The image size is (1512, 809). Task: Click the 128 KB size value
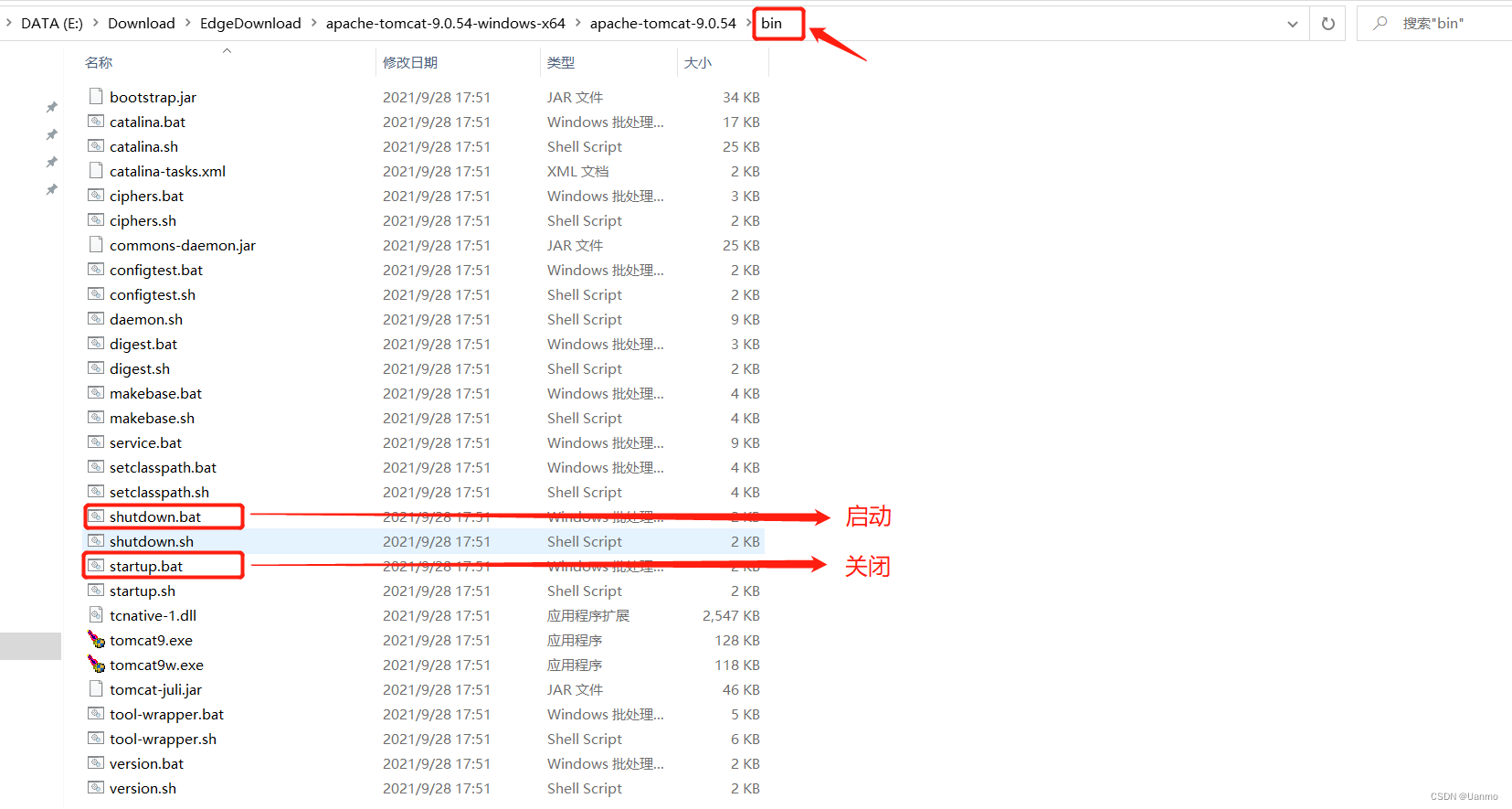click(737, 640)
